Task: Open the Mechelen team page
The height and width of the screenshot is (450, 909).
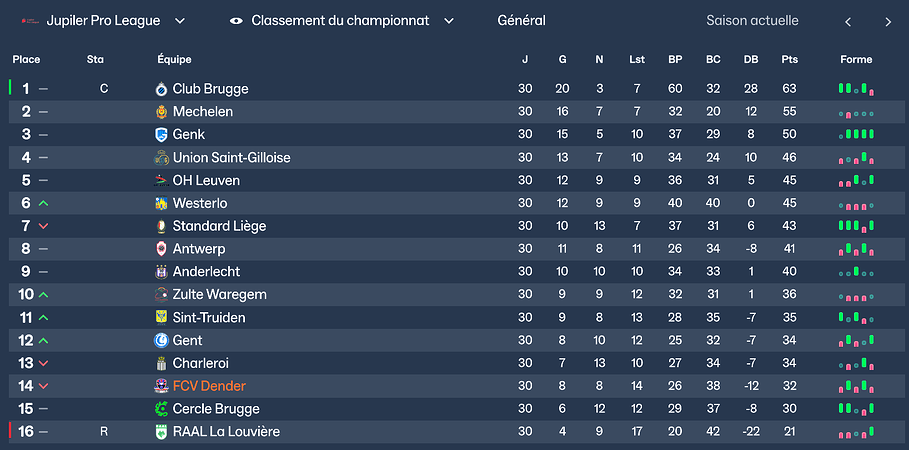Action: [203, 112]
